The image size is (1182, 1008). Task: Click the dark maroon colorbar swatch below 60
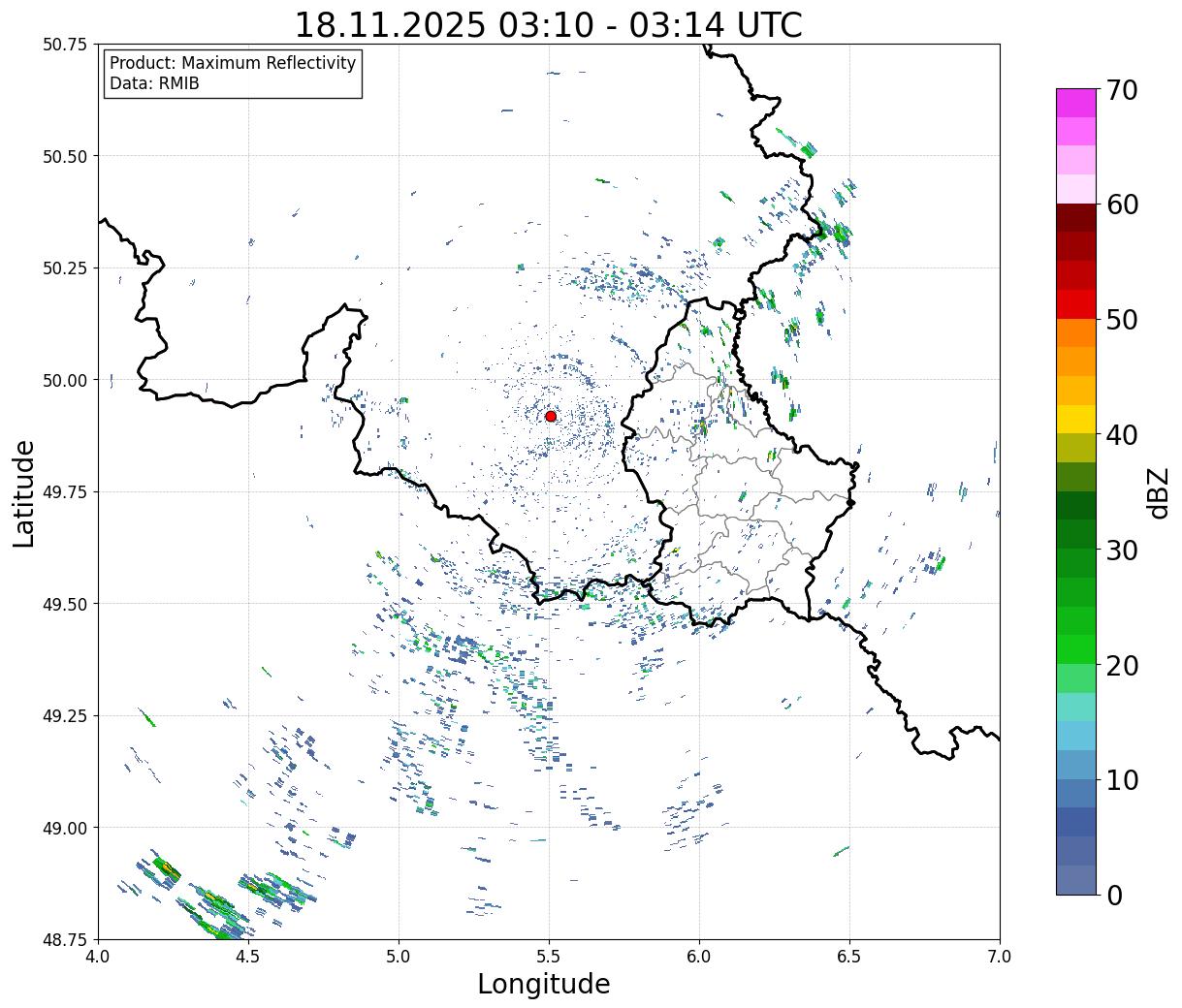[x=1076, y=217]
